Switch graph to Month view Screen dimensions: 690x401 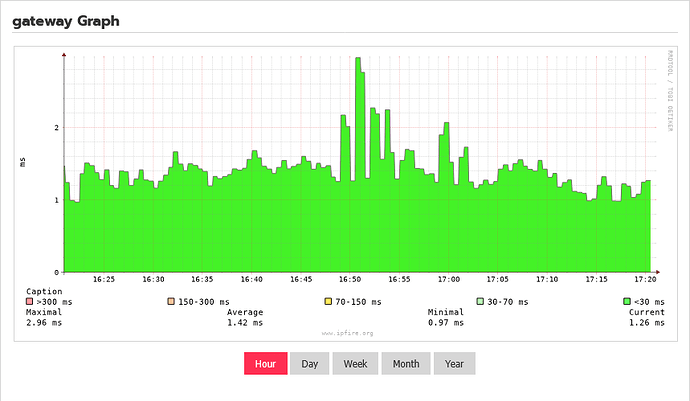[x=406, y=364]
